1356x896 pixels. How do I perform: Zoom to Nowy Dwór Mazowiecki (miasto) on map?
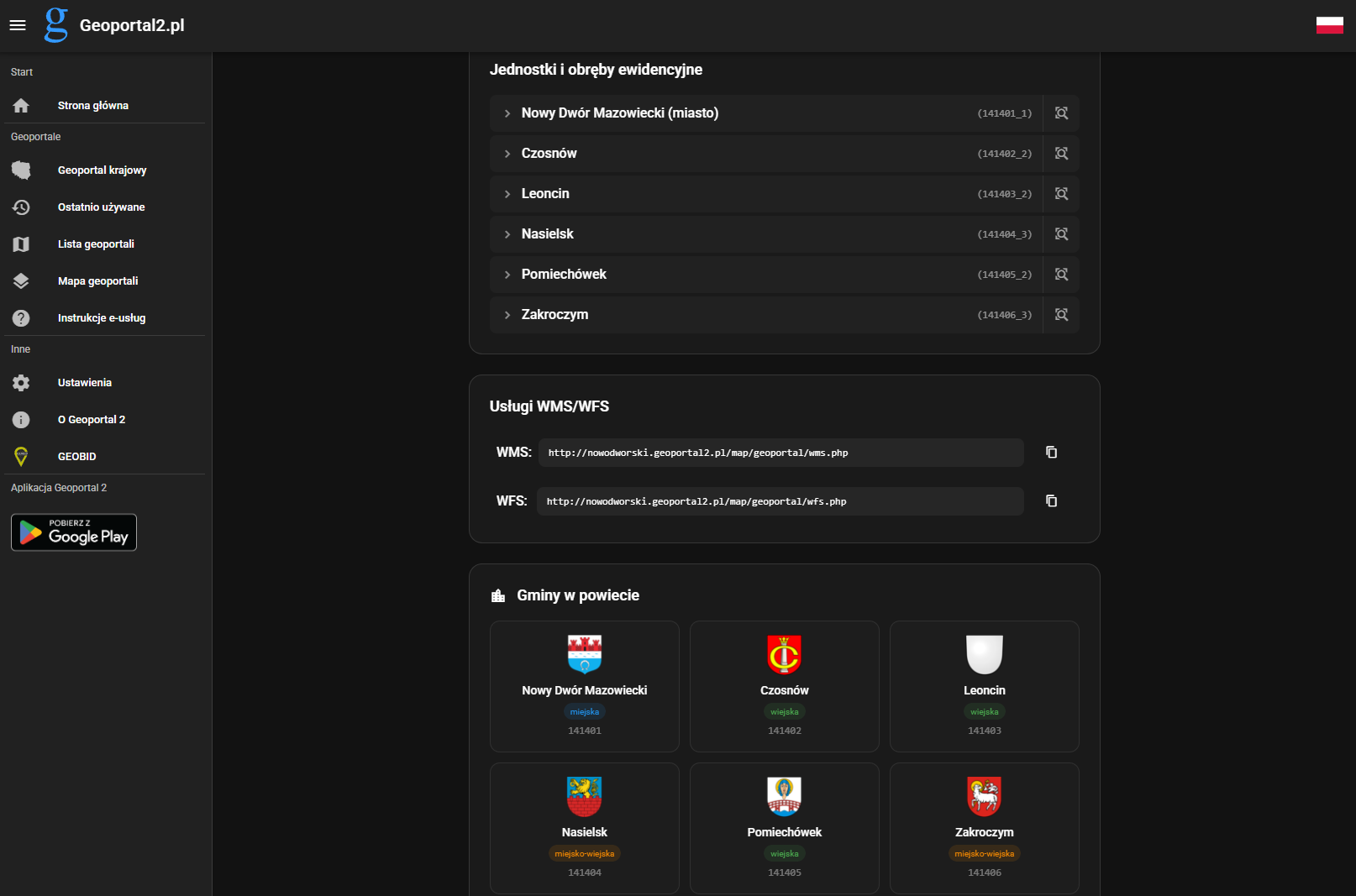[x=1061, y=113]
